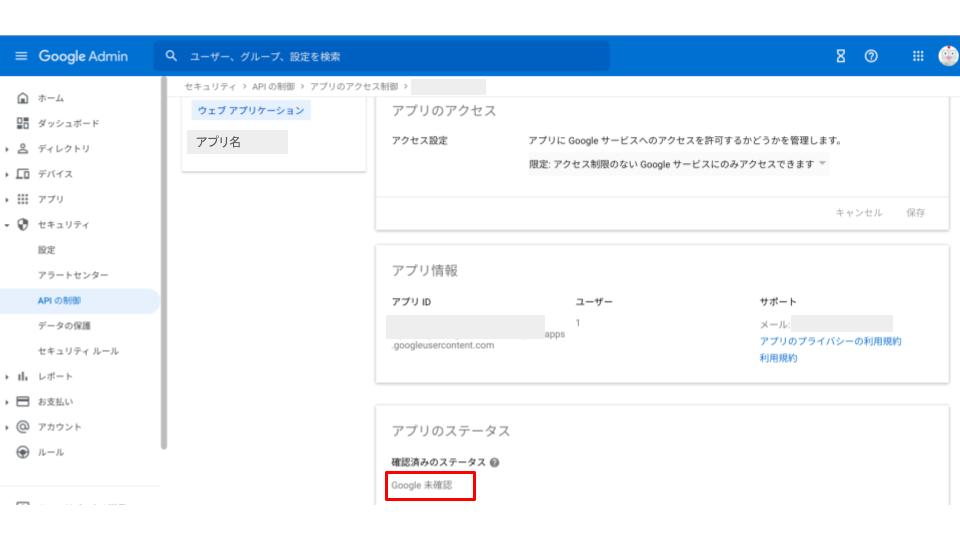The height and width of the screenshot is (540, 960).
Task: Expand the アカウント sidebar section
Action: [7, 427]
